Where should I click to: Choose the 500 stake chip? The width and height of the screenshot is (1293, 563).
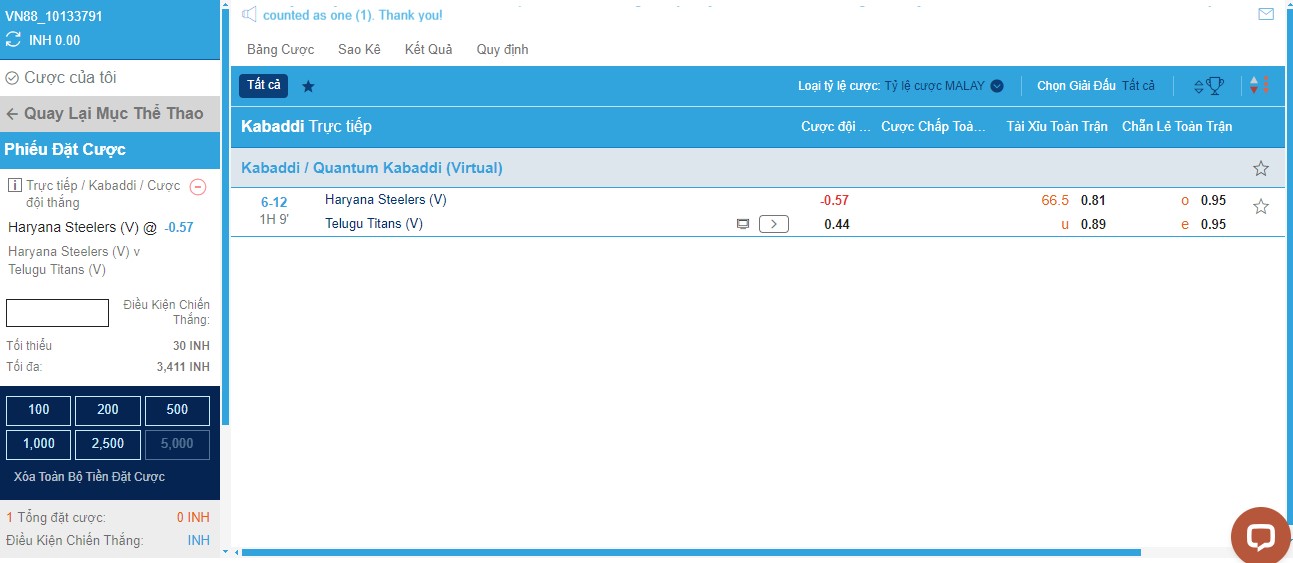(177, 410)
